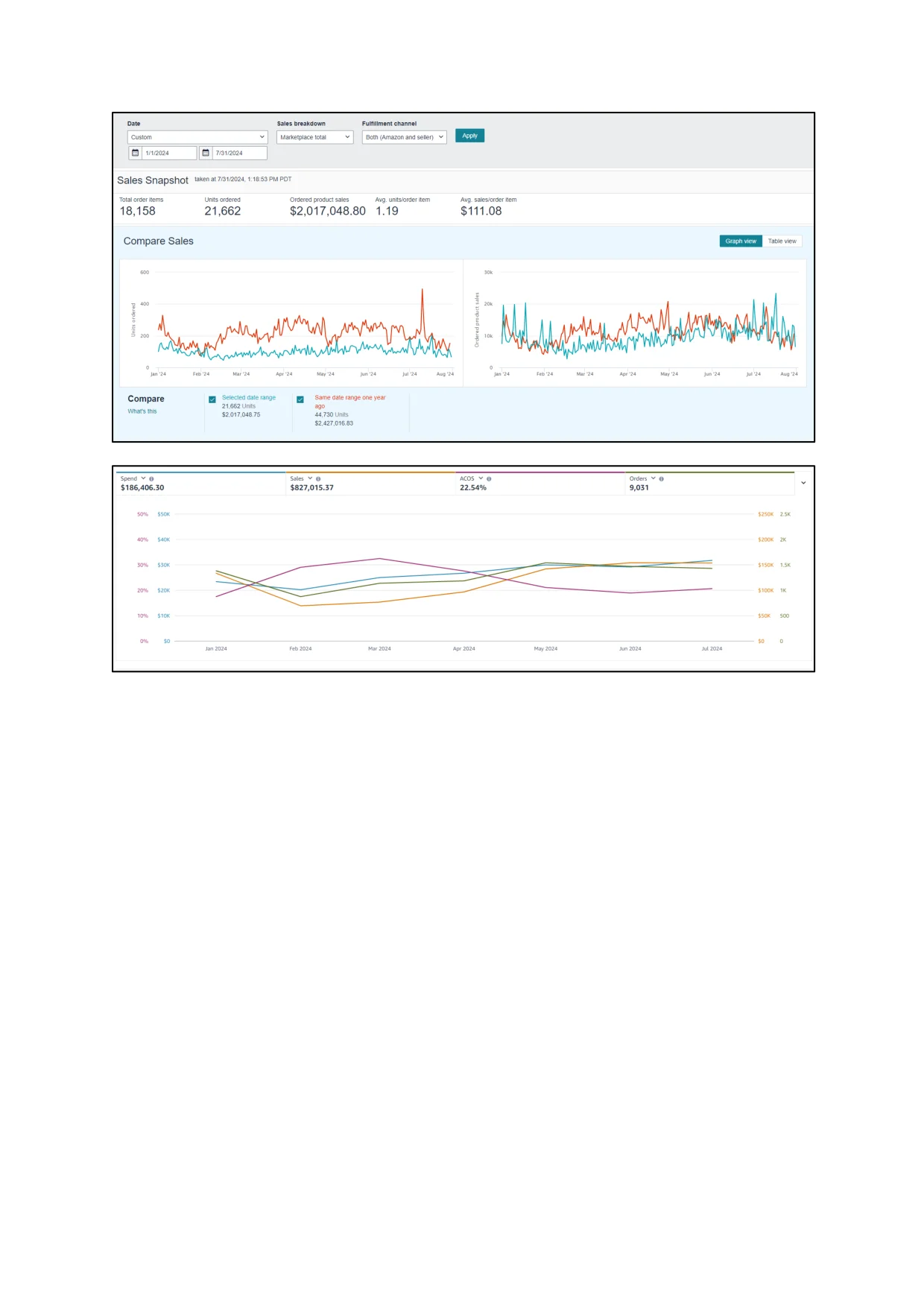Viewport: 924px width, 1307px height.
Task: Click the Apply button
Action: (x=469, y=136)
